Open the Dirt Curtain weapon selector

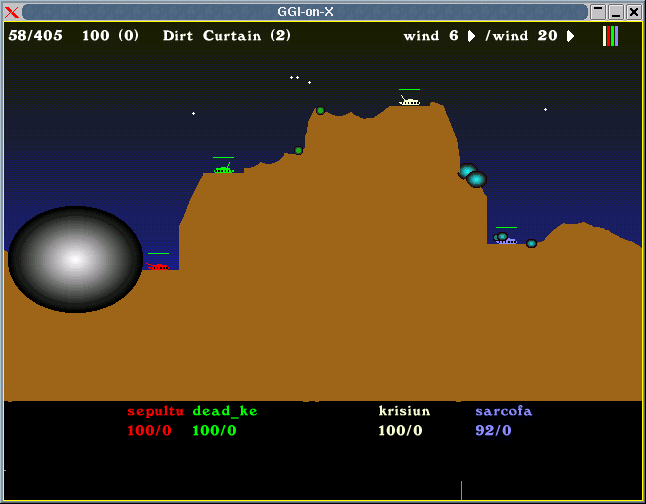[227, 36]
